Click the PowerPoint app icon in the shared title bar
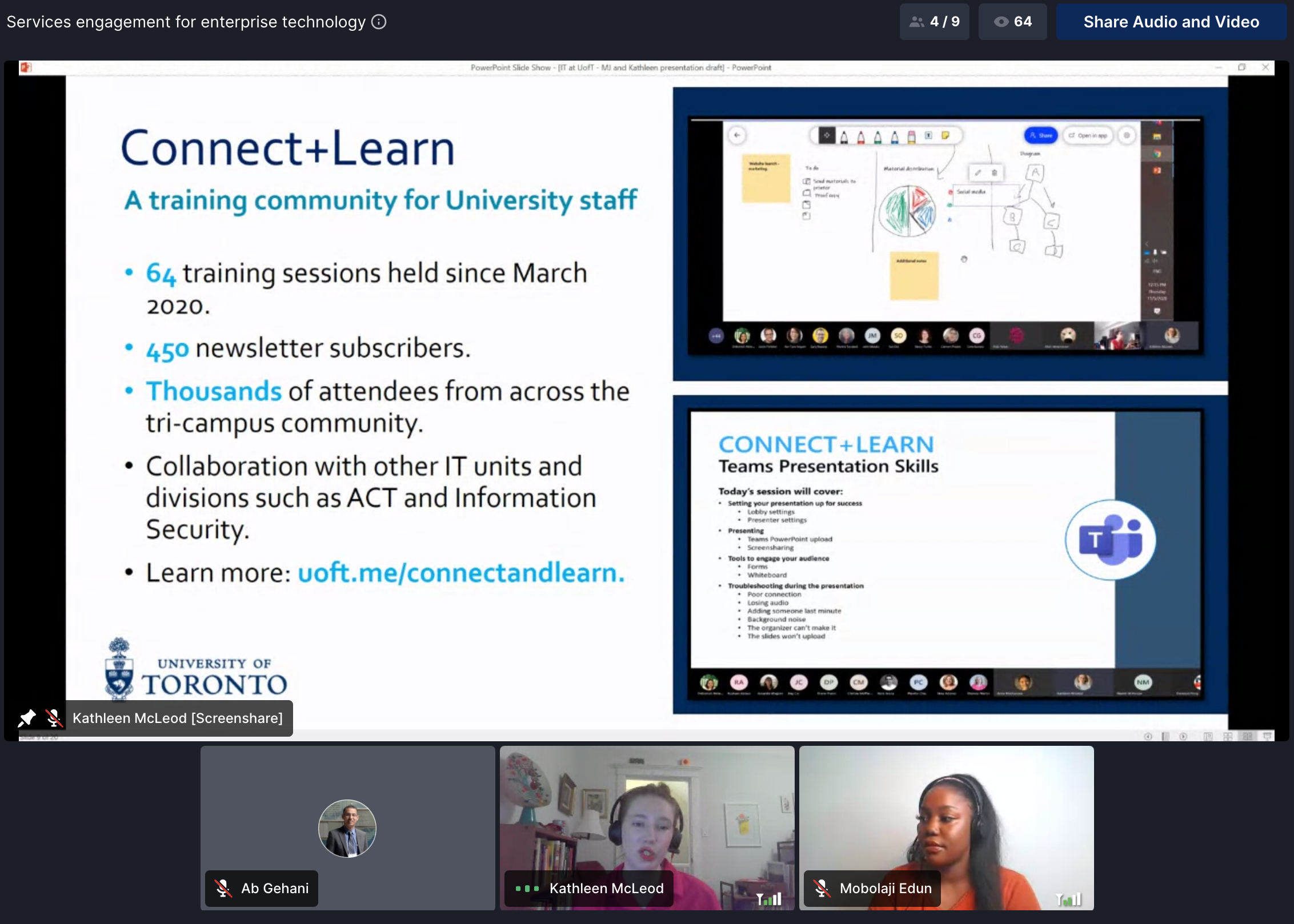This screenshot has height=924, width=1294. 26,67
